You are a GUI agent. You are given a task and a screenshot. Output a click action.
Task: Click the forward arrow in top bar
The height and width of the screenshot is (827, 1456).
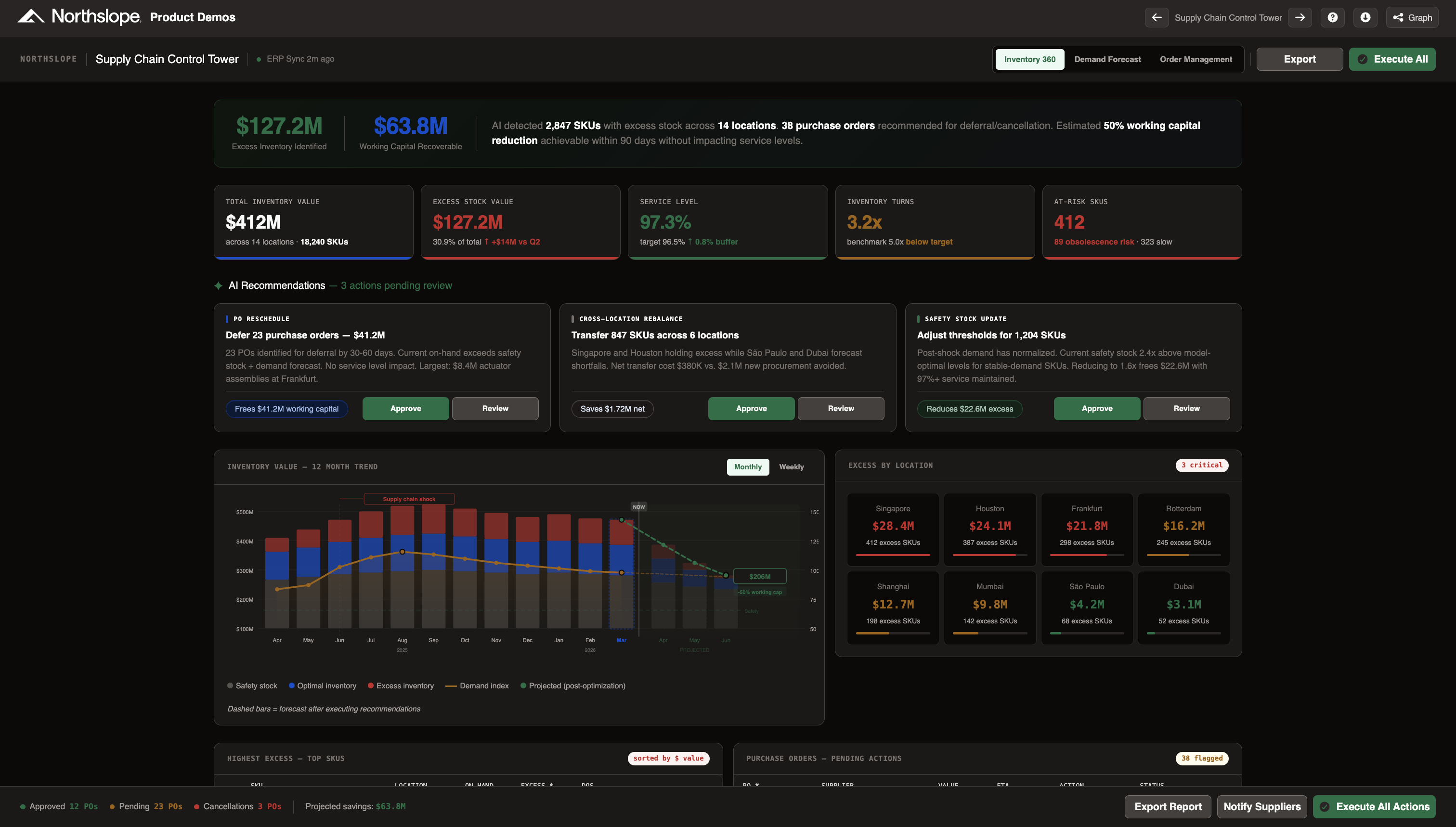pos(1300,18)
